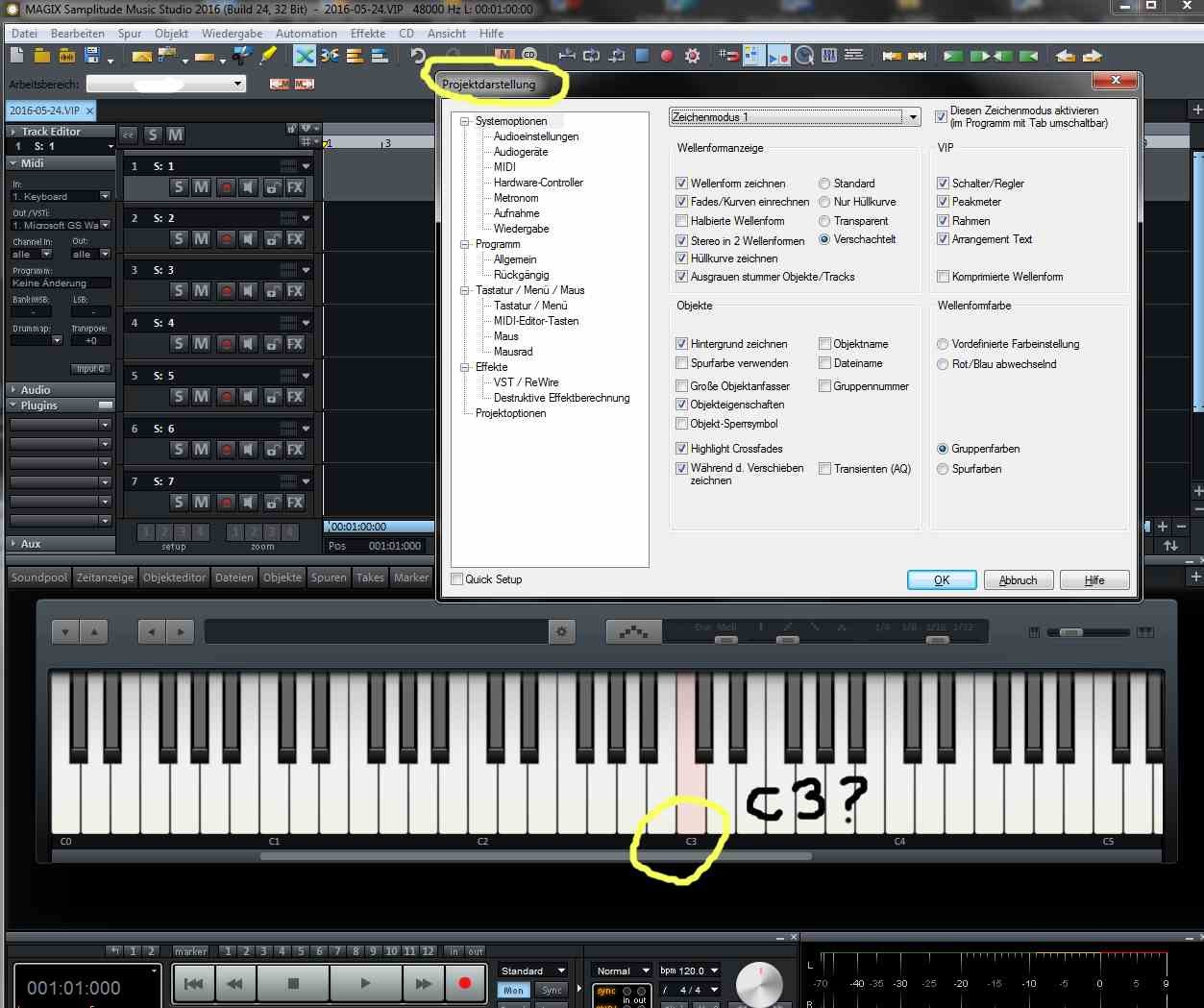Click the blue square icon in top toolbar

(642, 56)
